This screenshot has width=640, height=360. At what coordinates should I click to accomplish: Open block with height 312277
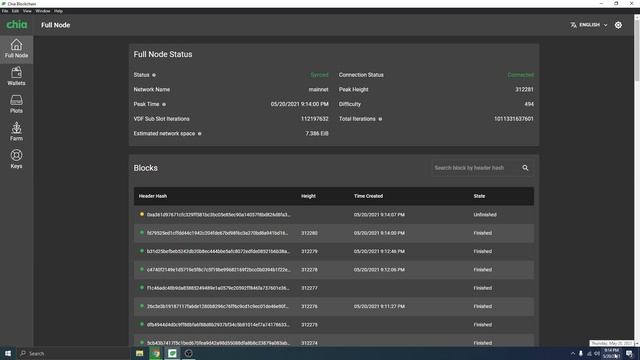334,288
